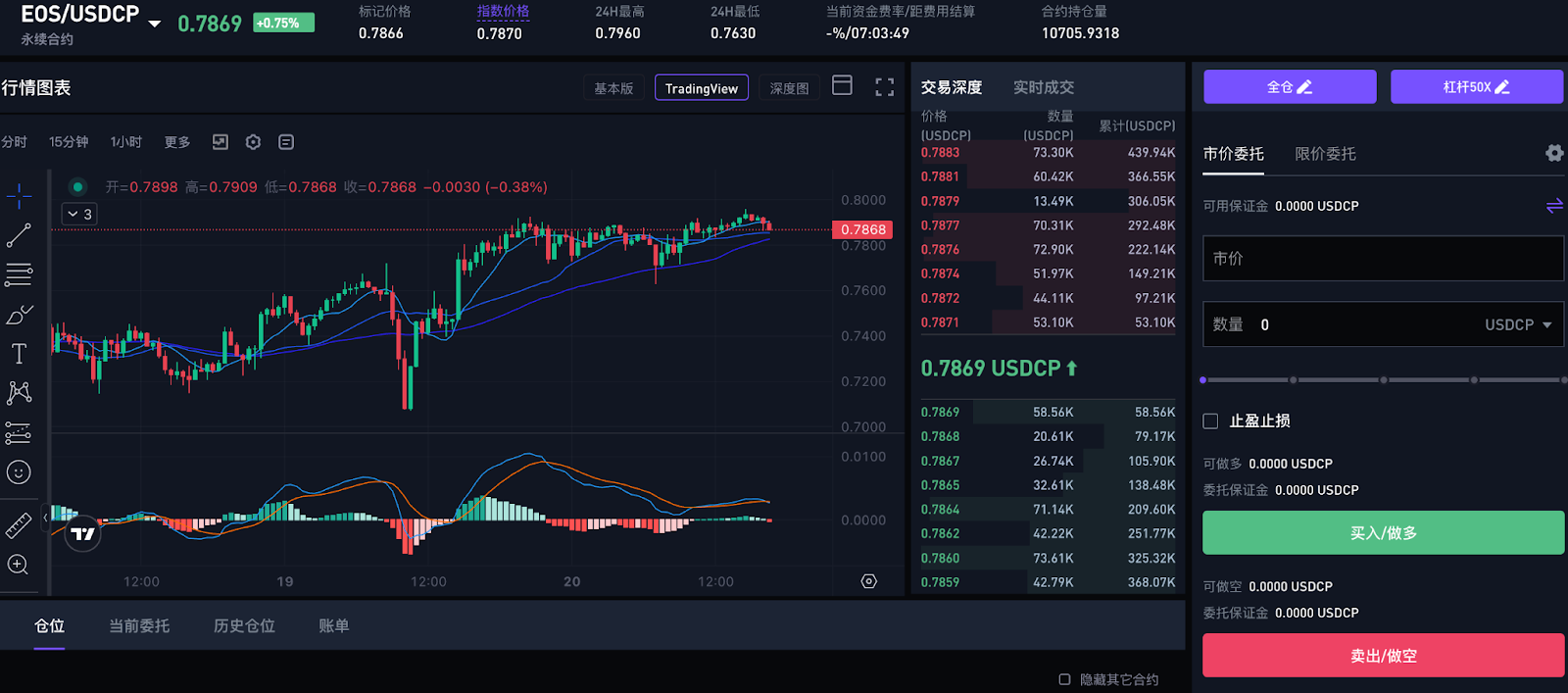1568x693 pixels.
Task: Click the 0.7869 USDCP last price
Action: click(x=999, y=369)
